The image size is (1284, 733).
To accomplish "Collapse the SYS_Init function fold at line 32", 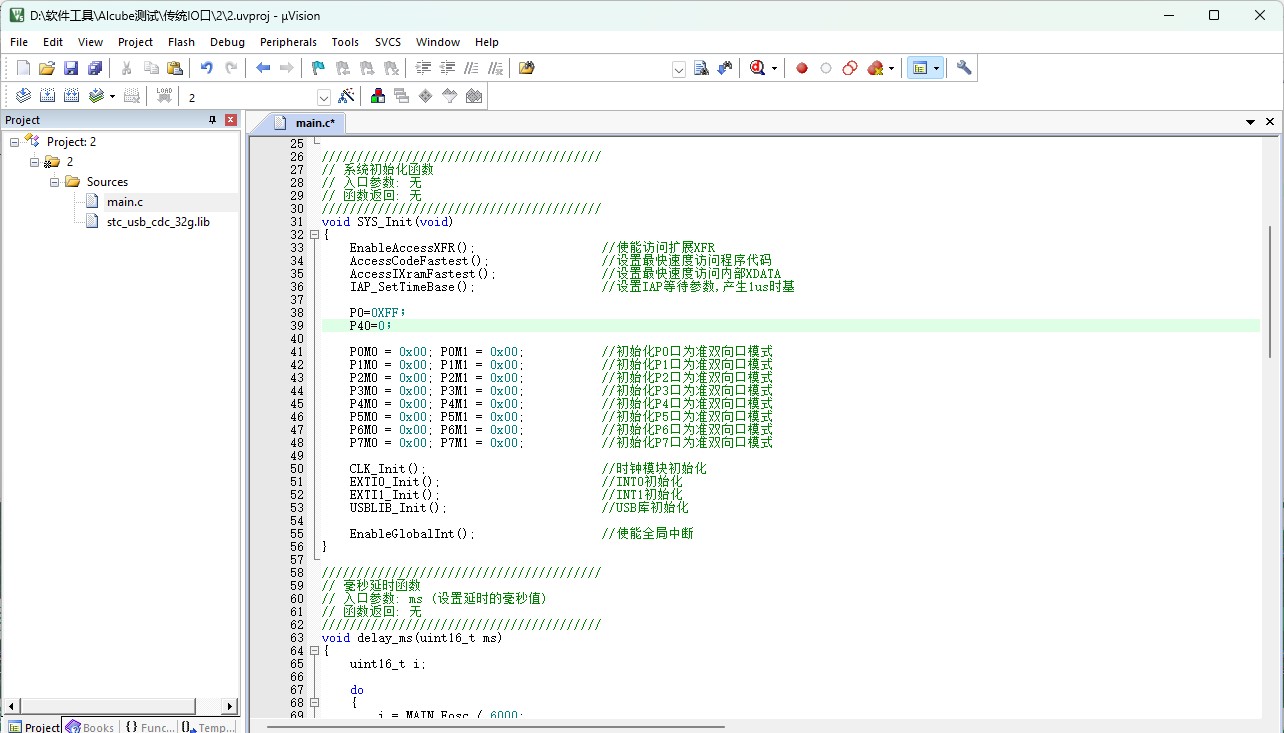I will [313, 235].
